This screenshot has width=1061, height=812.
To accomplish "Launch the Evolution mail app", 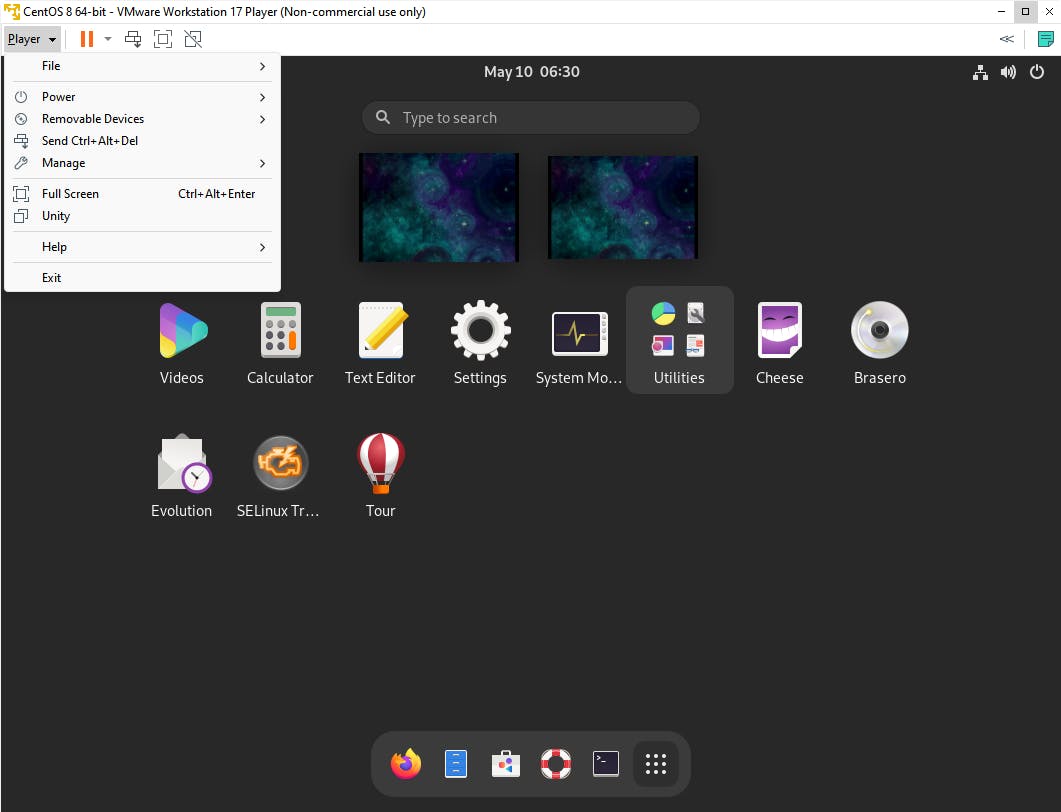I will [182, 475].
